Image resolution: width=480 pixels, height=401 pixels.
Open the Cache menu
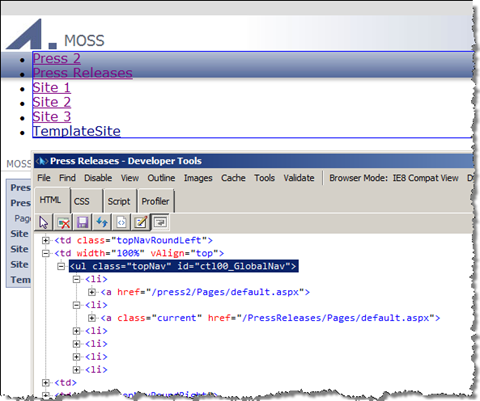[233, 178]
